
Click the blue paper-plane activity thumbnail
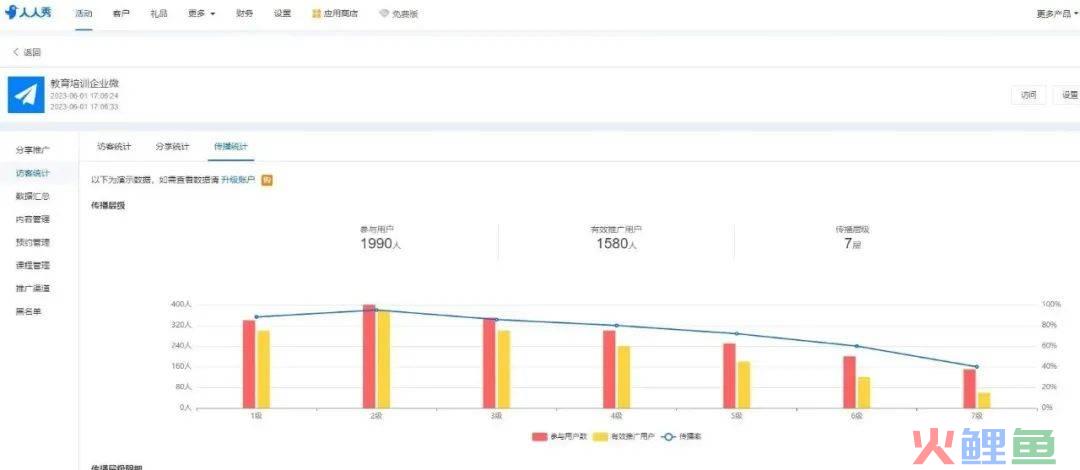[26, 95]
